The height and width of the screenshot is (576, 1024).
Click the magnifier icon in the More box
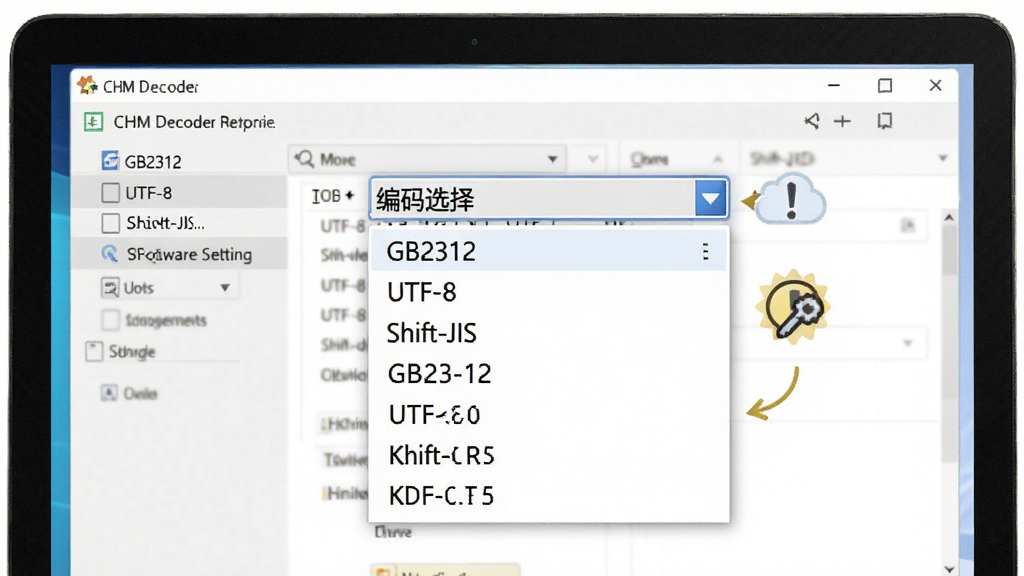(x=304, y=158)
